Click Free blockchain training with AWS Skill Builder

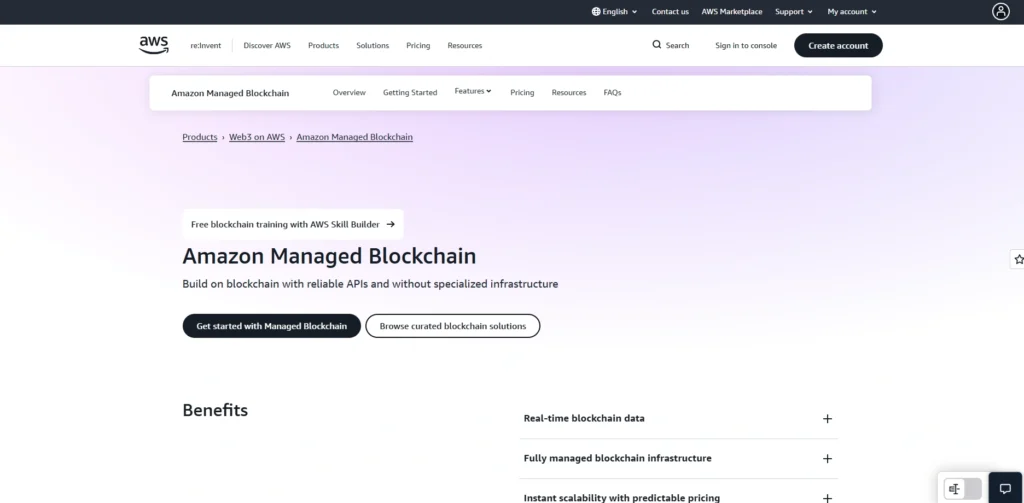point(293,224)
